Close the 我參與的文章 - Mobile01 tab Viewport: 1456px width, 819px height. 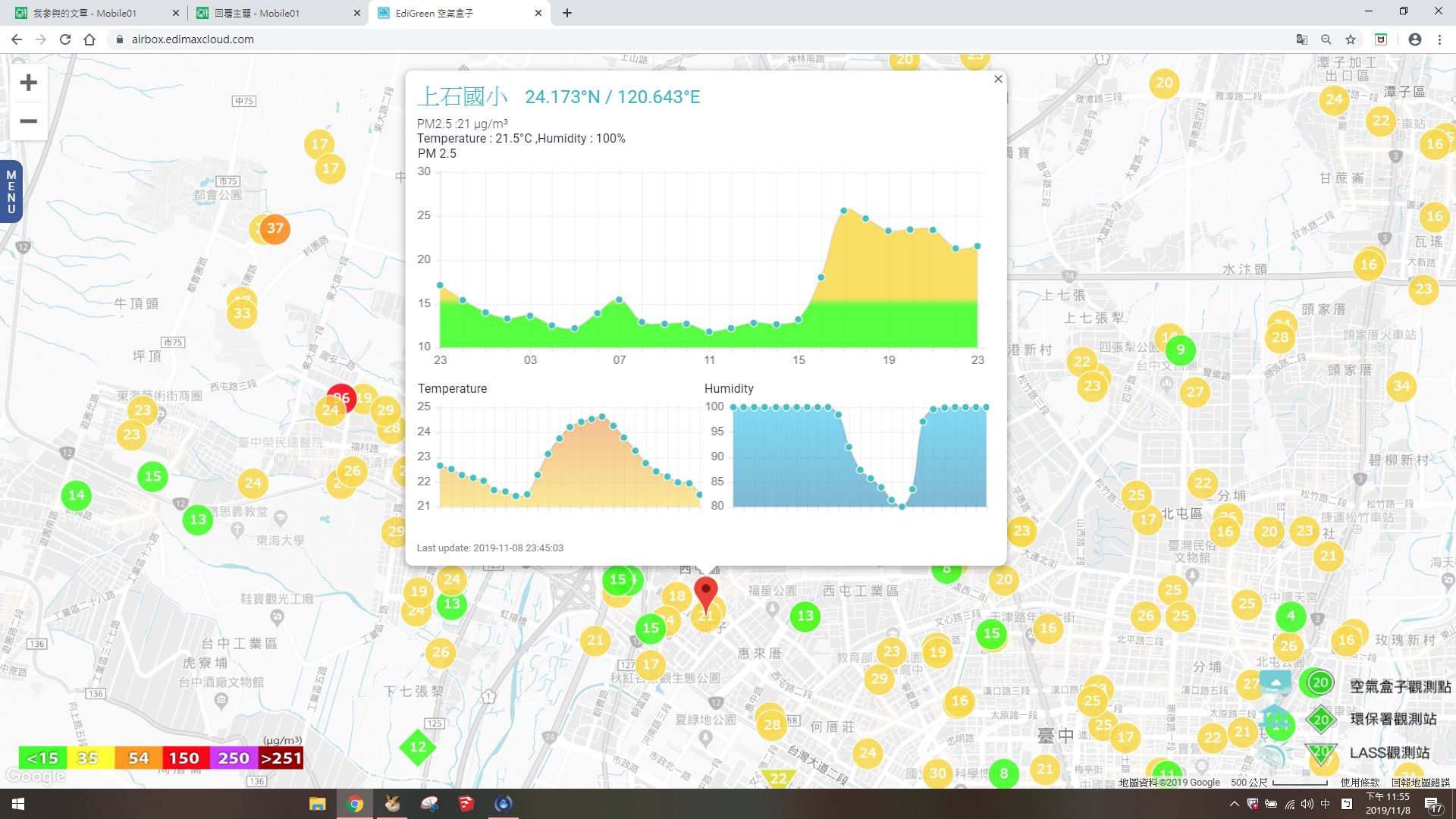point(176,13)
